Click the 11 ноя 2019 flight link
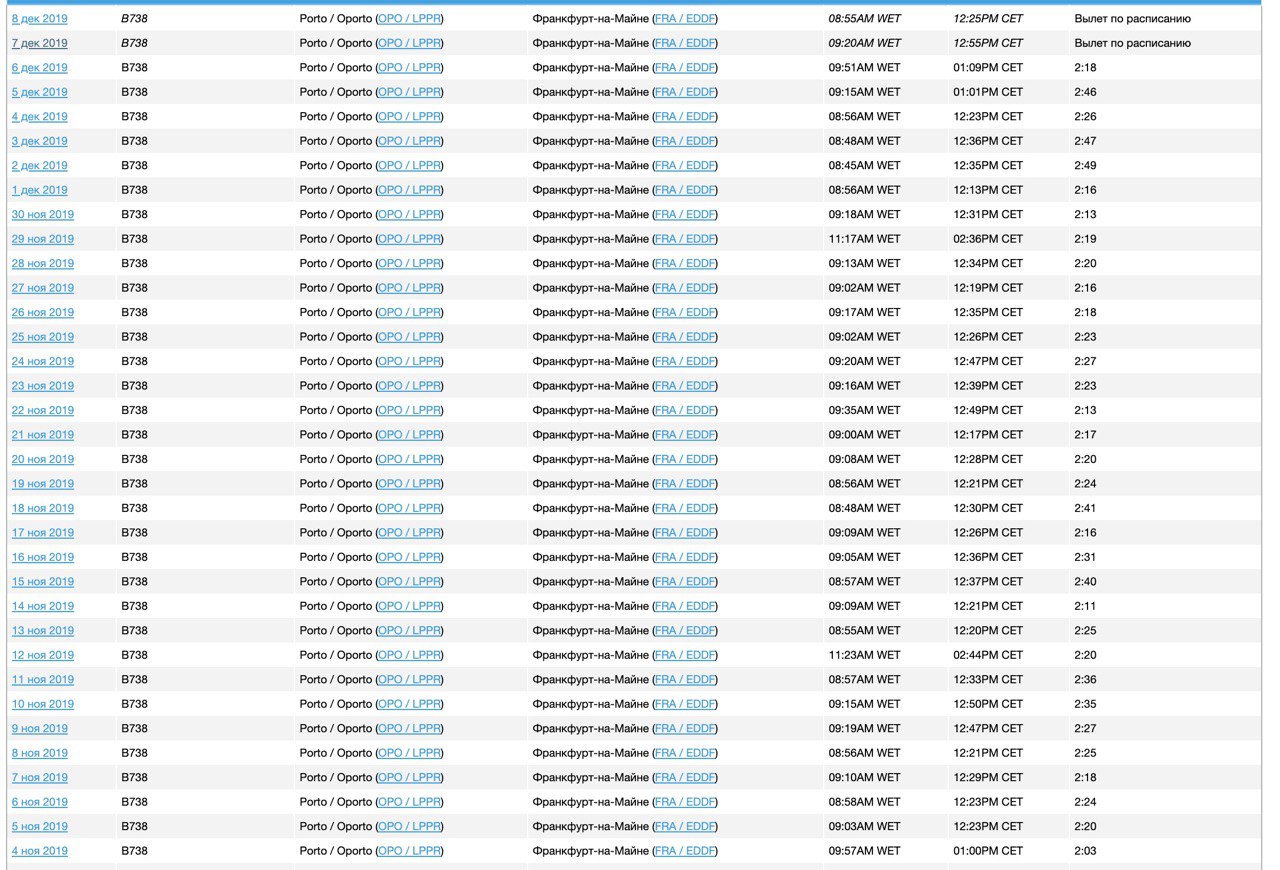Viewport: 1280px width, 870px height. pyautogui.click(x=43, y=680)
